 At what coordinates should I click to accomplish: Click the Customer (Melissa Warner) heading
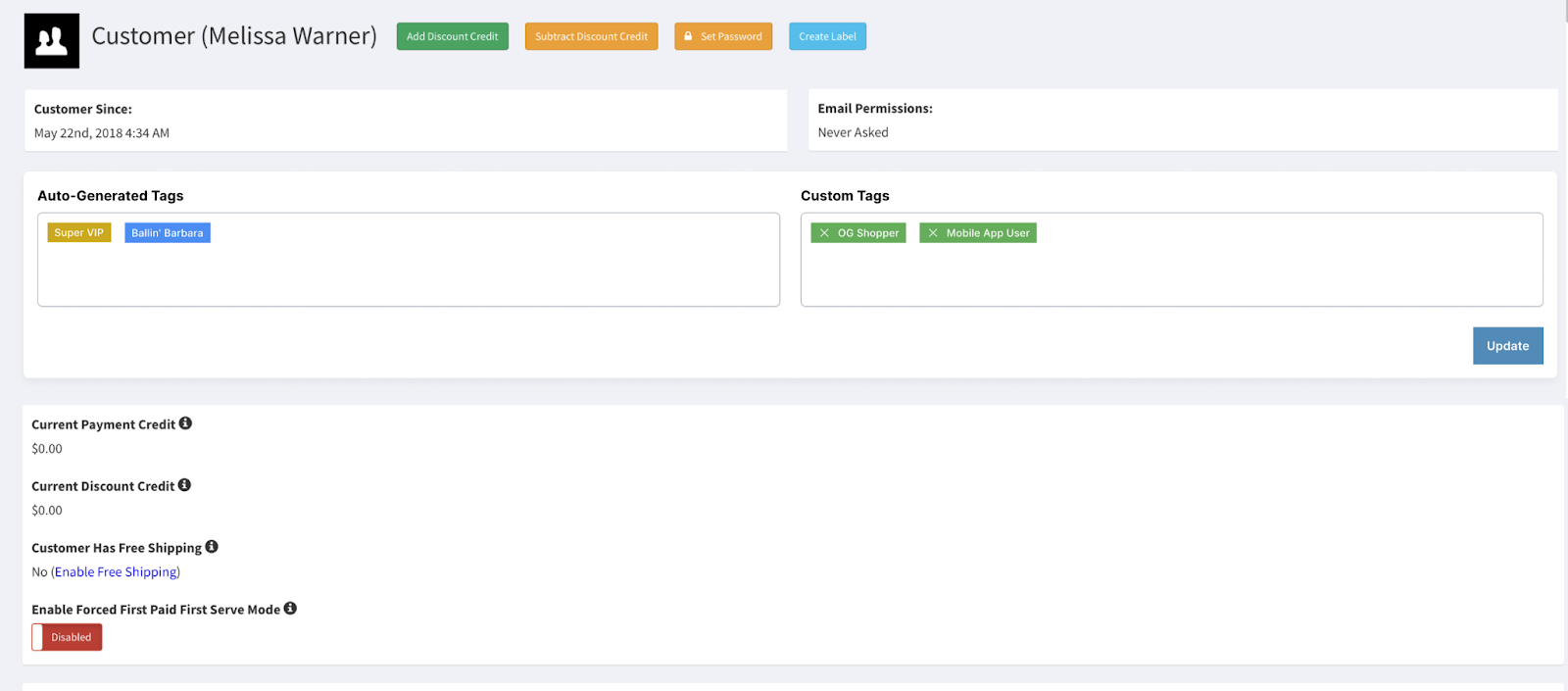(234, 36)
